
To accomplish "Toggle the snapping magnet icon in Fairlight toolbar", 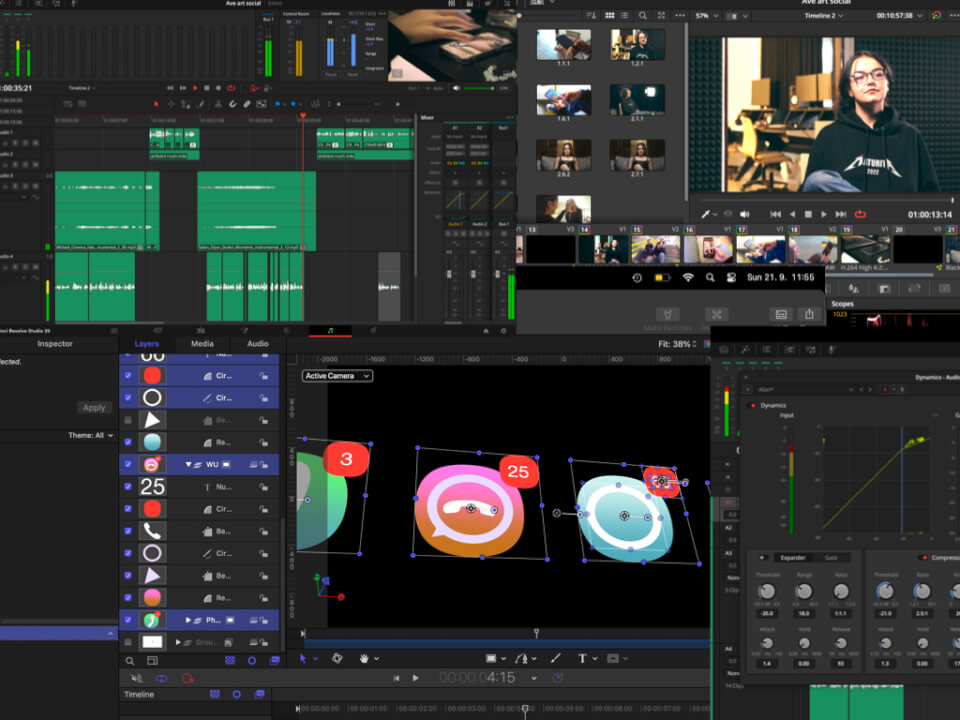I will pyautogui.click(x=233, y=104).
